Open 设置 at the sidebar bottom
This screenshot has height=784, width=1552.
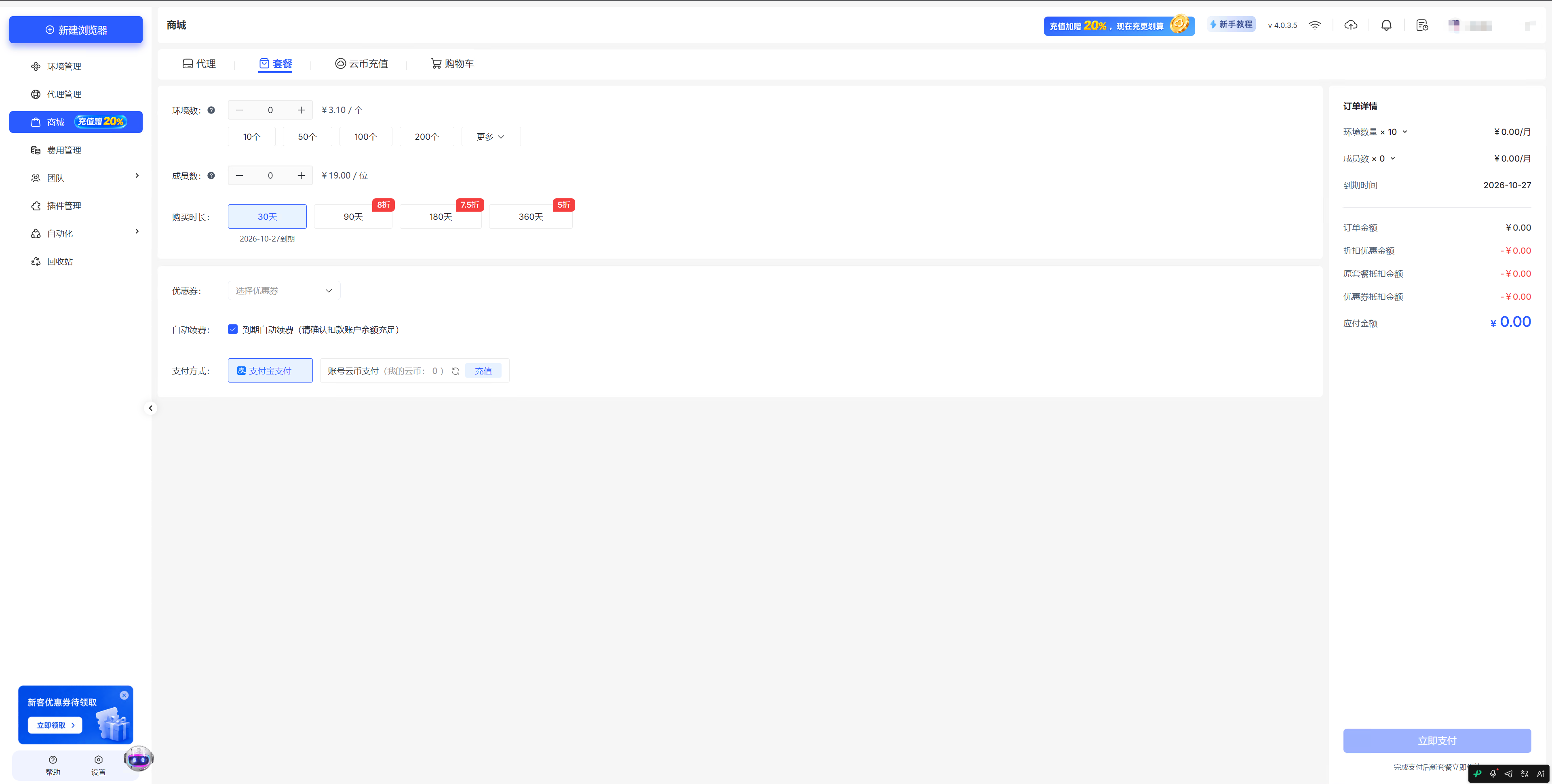[x=99, y=765]
